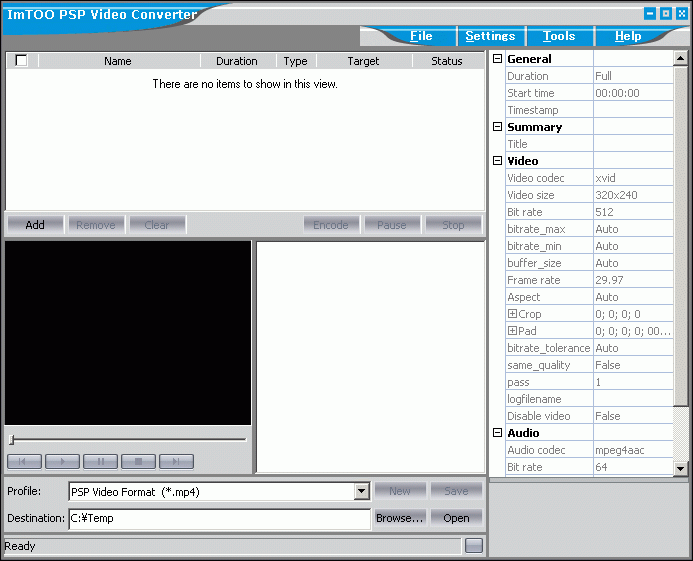Click the Encode button
The image size is (693, 561).
pos(331,225)
